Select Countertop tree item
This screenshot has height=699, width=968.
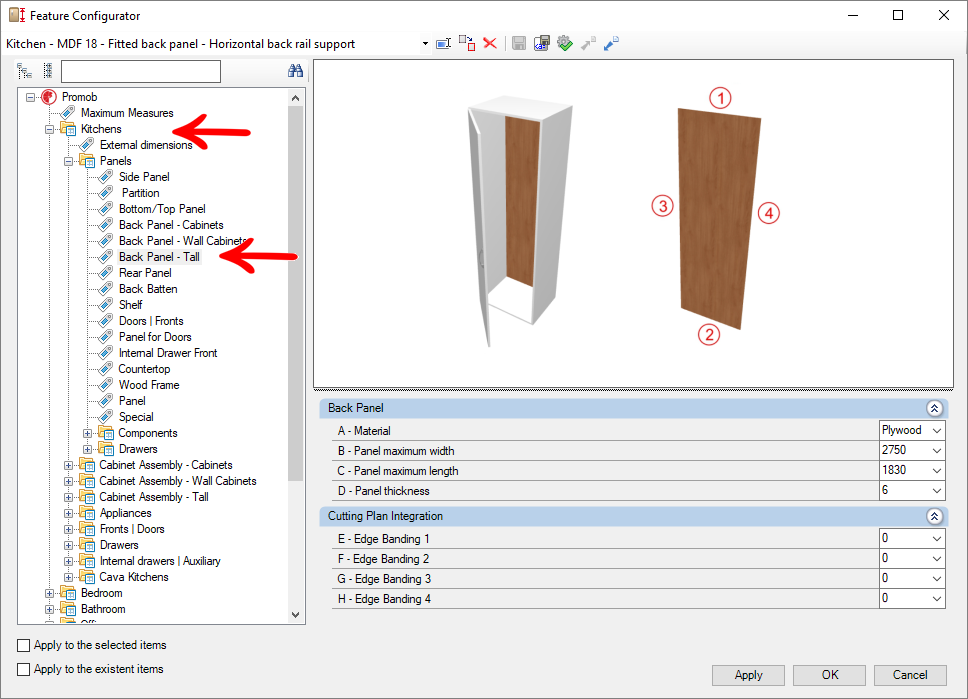click(144, 369)
